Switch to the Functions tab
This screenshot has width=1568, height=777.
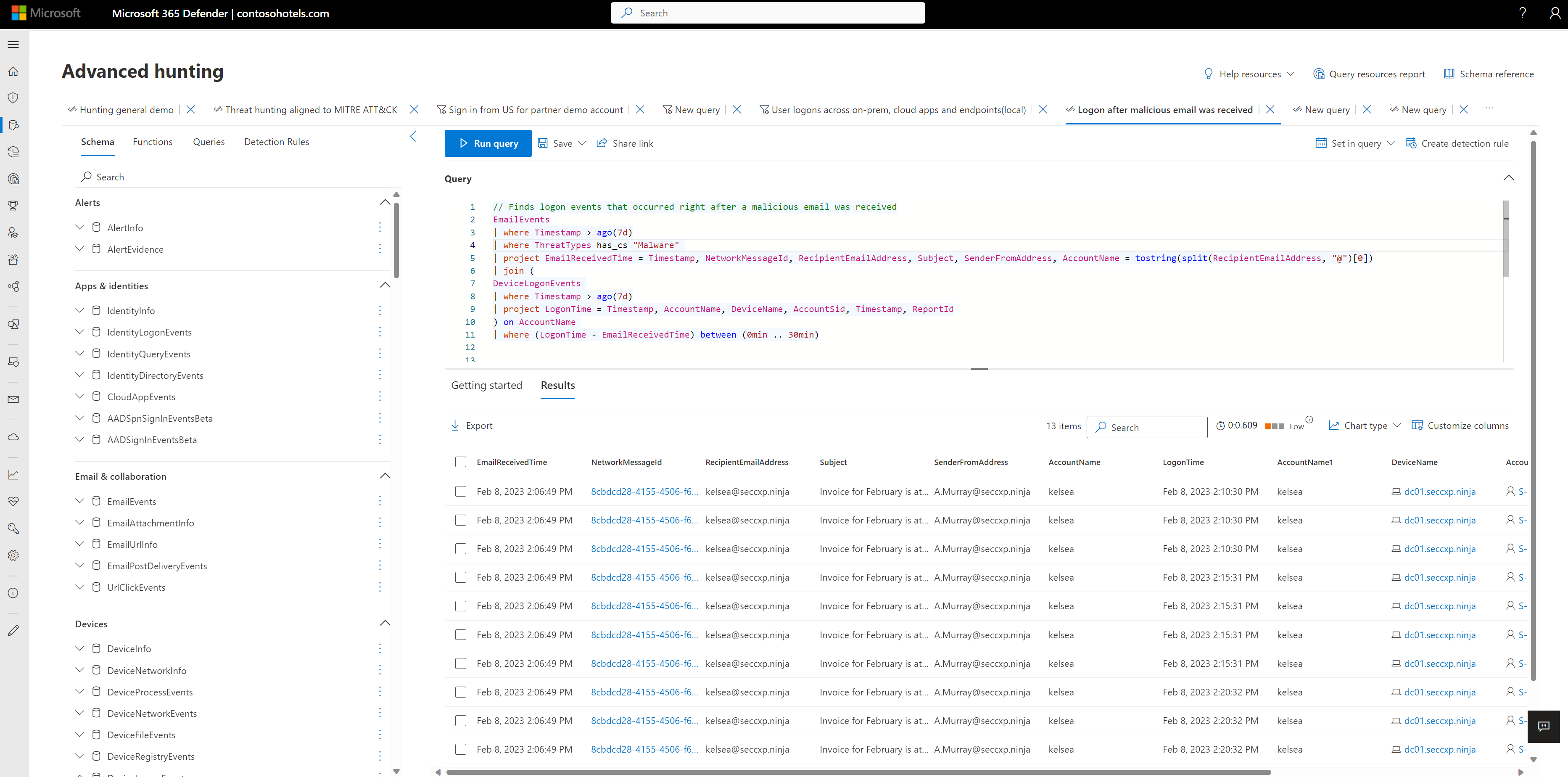(152, 141)
